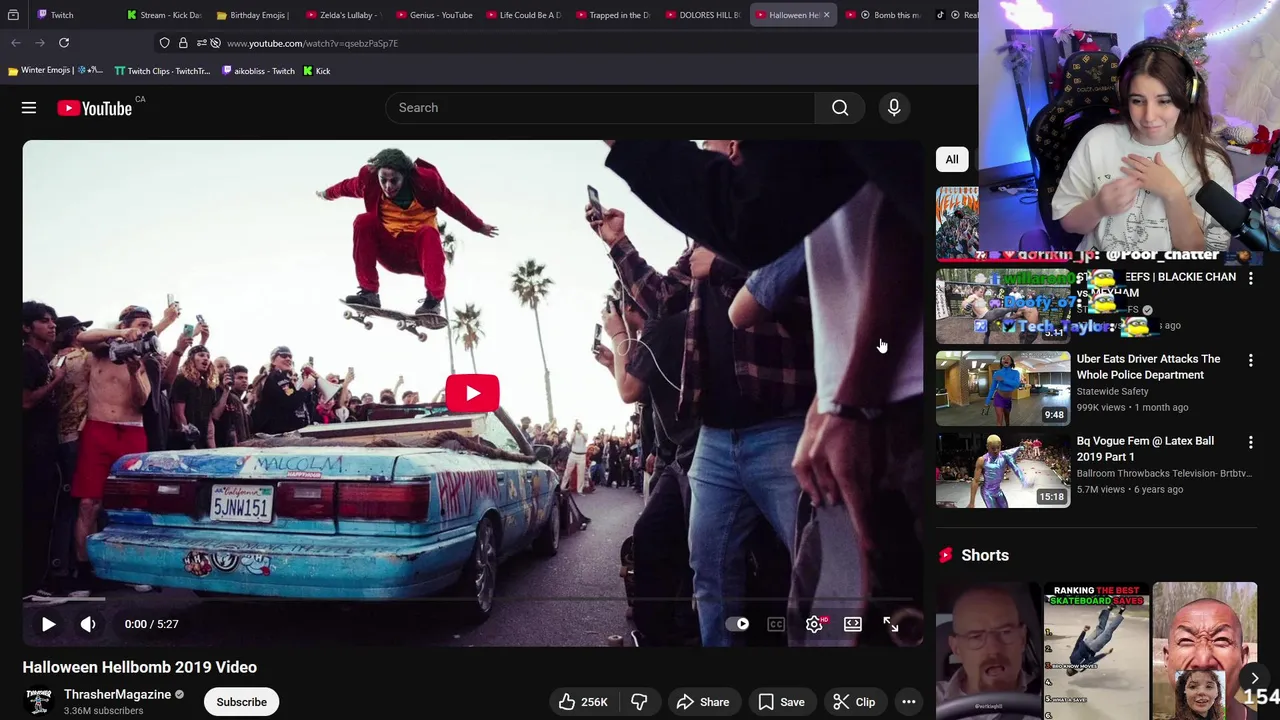This screenshot has width=1280, height=720.
Task: Go forward in browser history
Action: coord(40,43)
